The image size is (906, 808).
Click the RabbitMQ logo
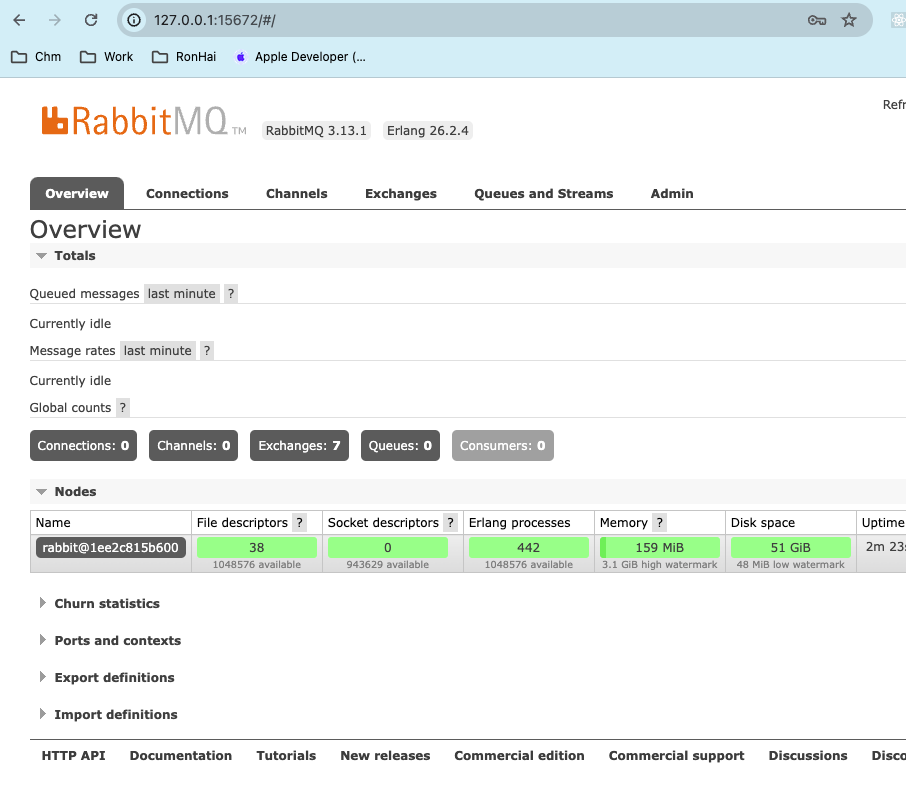(x=143, y=121)
